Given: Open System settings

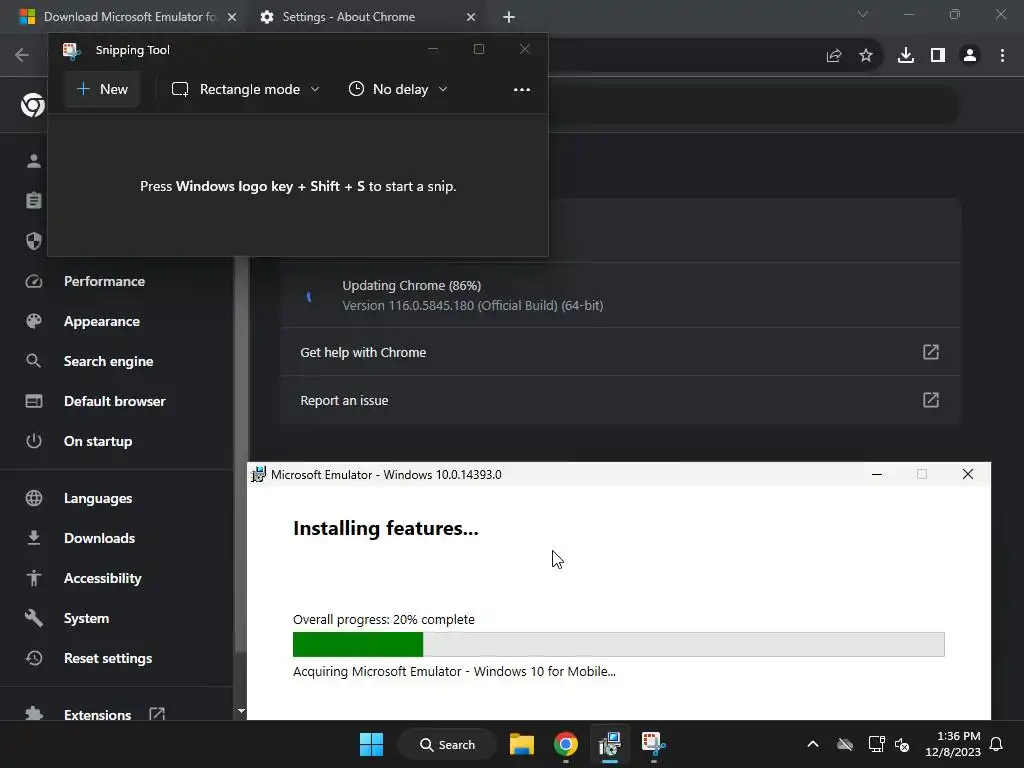Looking at the screenshot, I should [86, 618].
